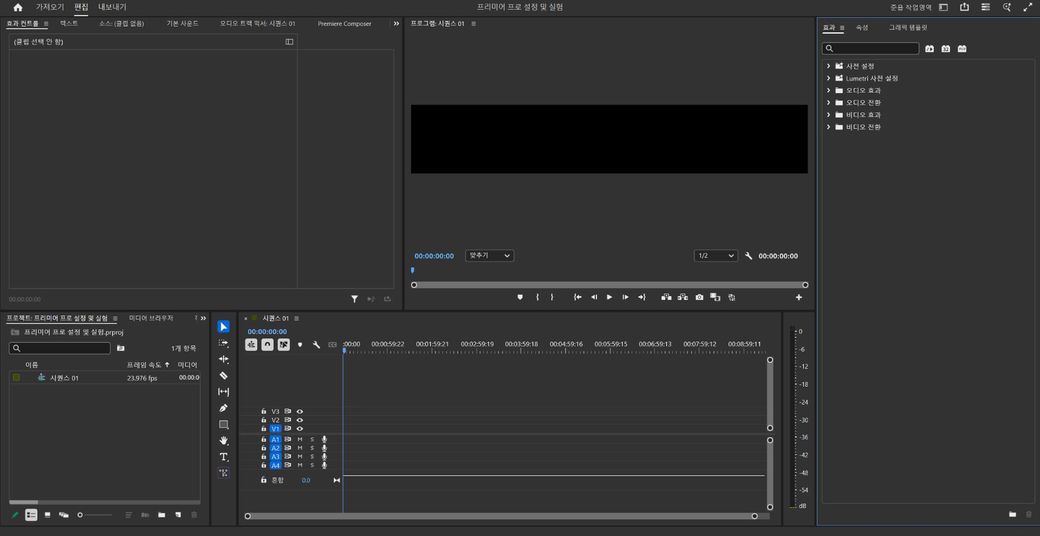Click the Effects panel search field

870,48
